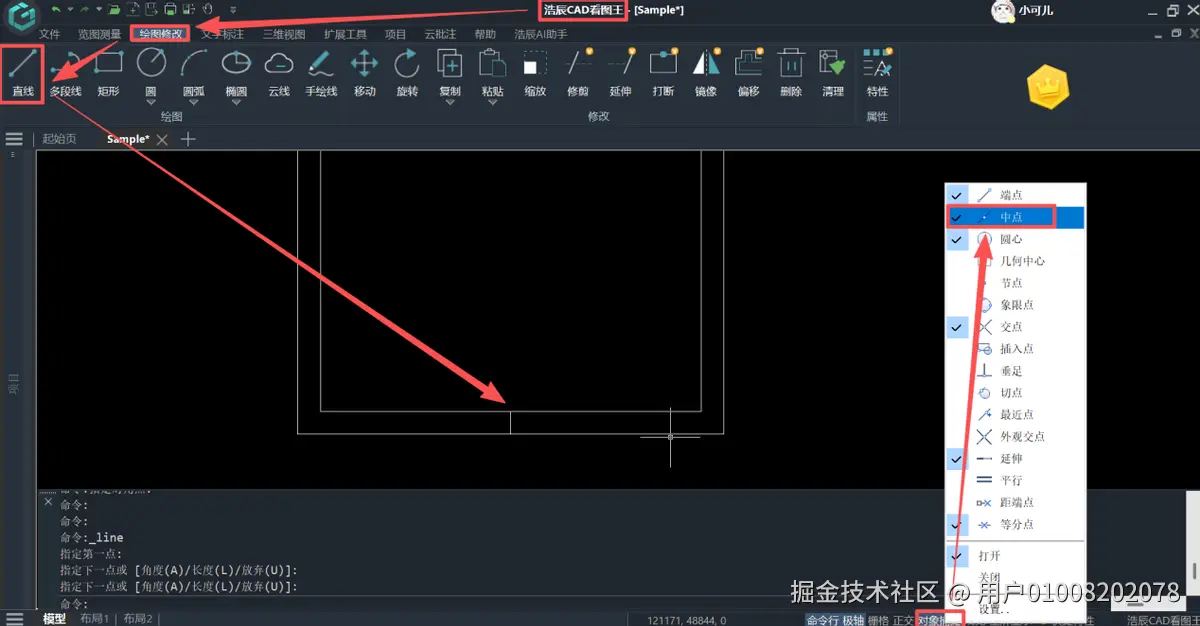The width and height of the screenshot is (1200, 626).
Task: Expand the 复制 (Copy) dropdown arrow
Action: coord(450,102)
